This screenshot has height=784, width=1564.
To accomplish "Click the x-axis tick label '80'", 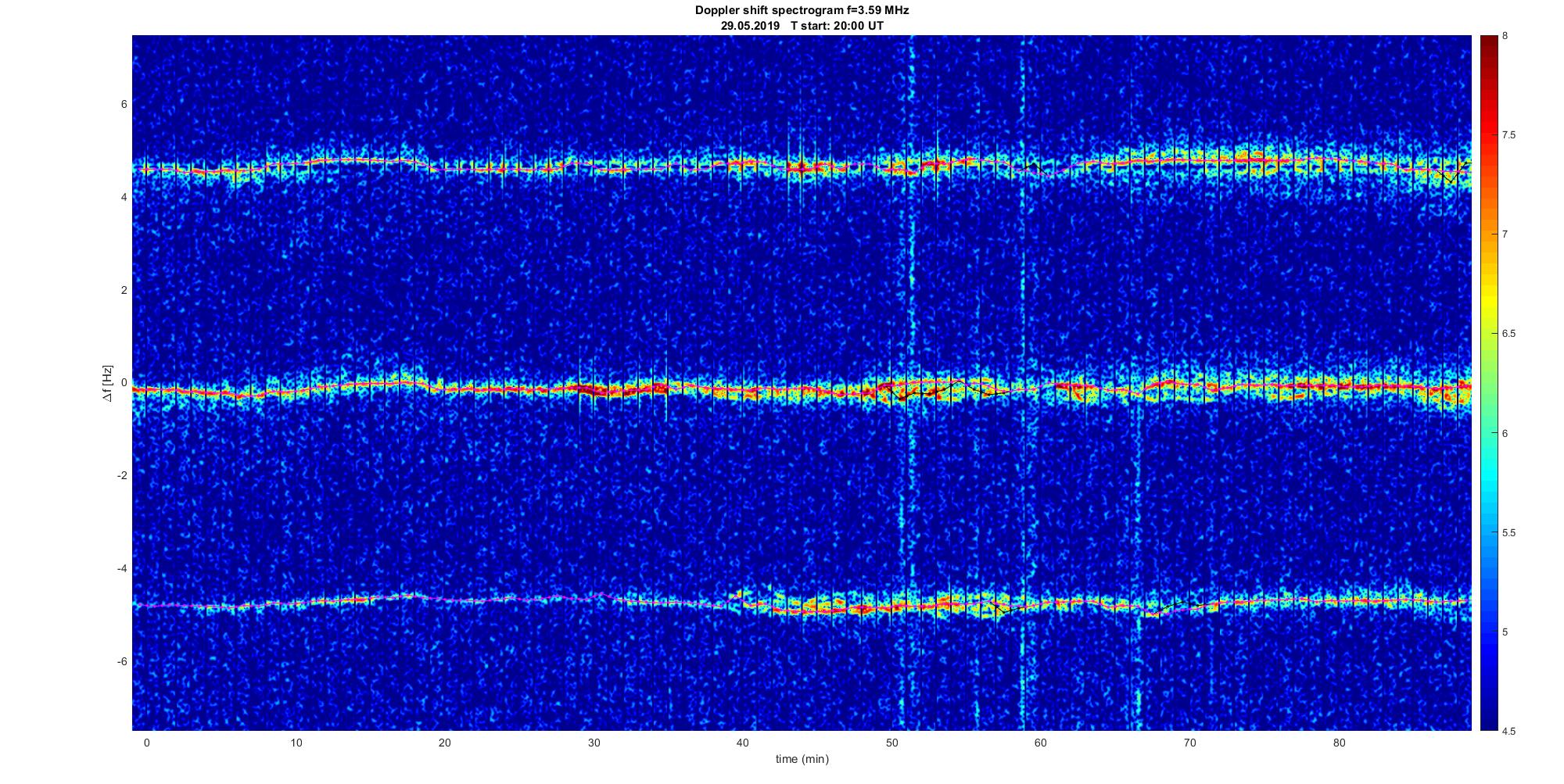I will (x=1339, y=743).
